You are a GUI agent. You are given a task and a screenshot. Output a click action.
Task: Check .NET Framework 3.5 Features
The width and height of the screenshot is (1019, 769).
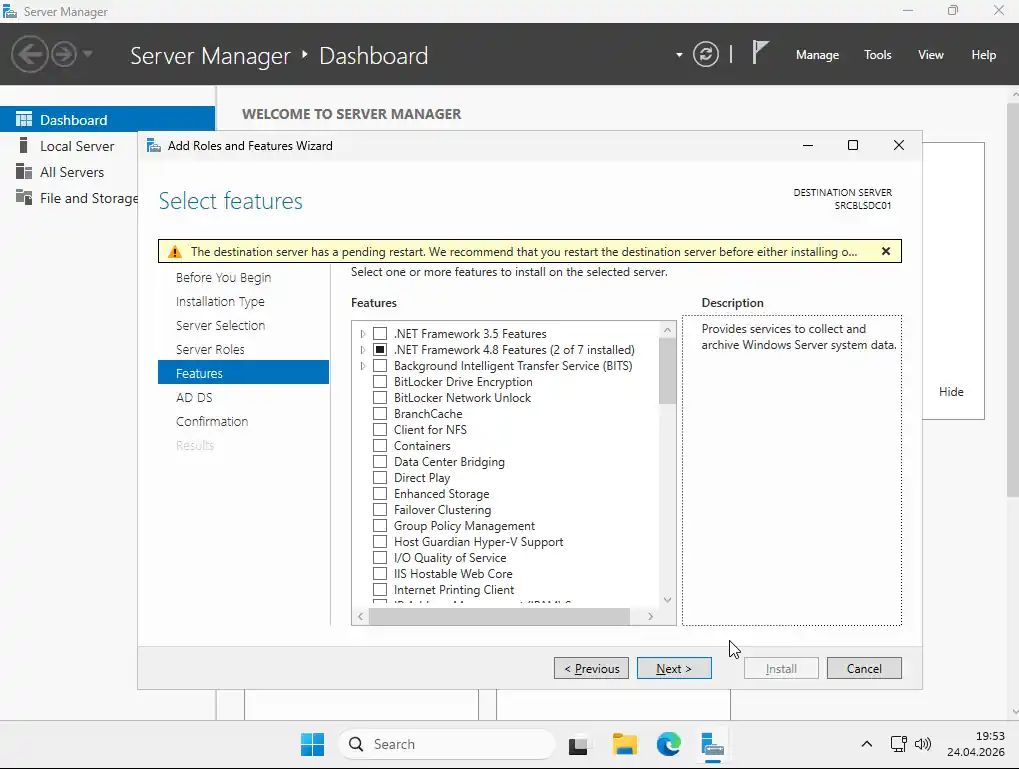click(380, 334)
